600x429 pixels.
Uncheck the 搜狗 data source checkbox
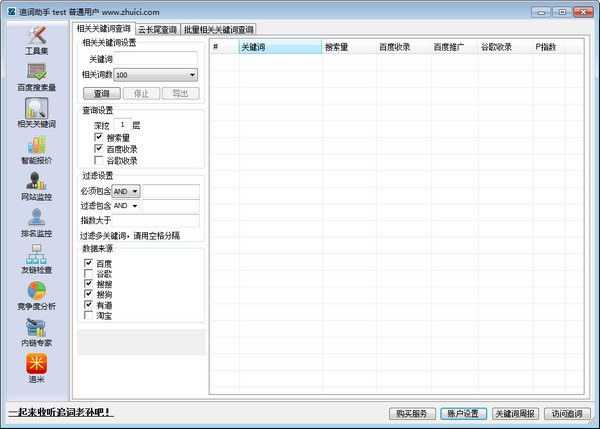pos(88,294)
